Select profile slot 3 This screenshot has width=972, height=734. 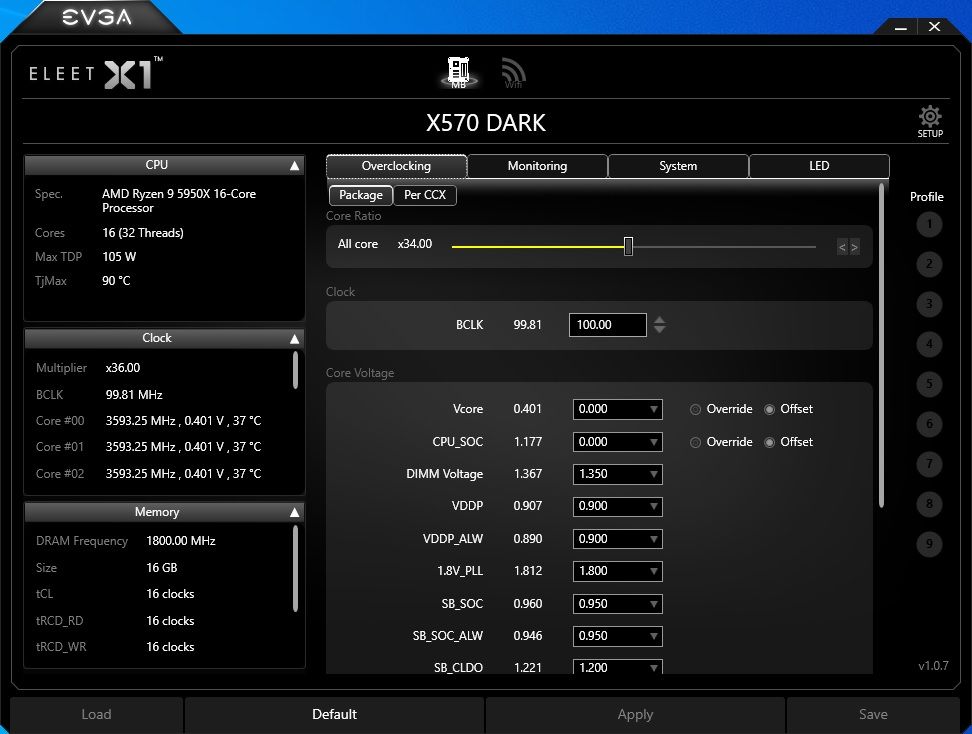929,304
